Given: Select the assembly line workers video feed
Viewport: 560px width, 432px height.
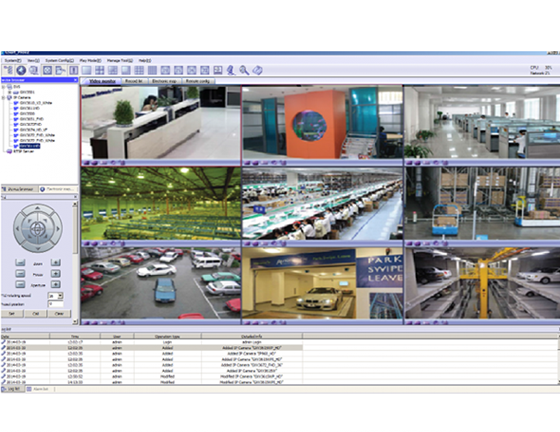Looking at the screenshot, I should coord(322,204).
